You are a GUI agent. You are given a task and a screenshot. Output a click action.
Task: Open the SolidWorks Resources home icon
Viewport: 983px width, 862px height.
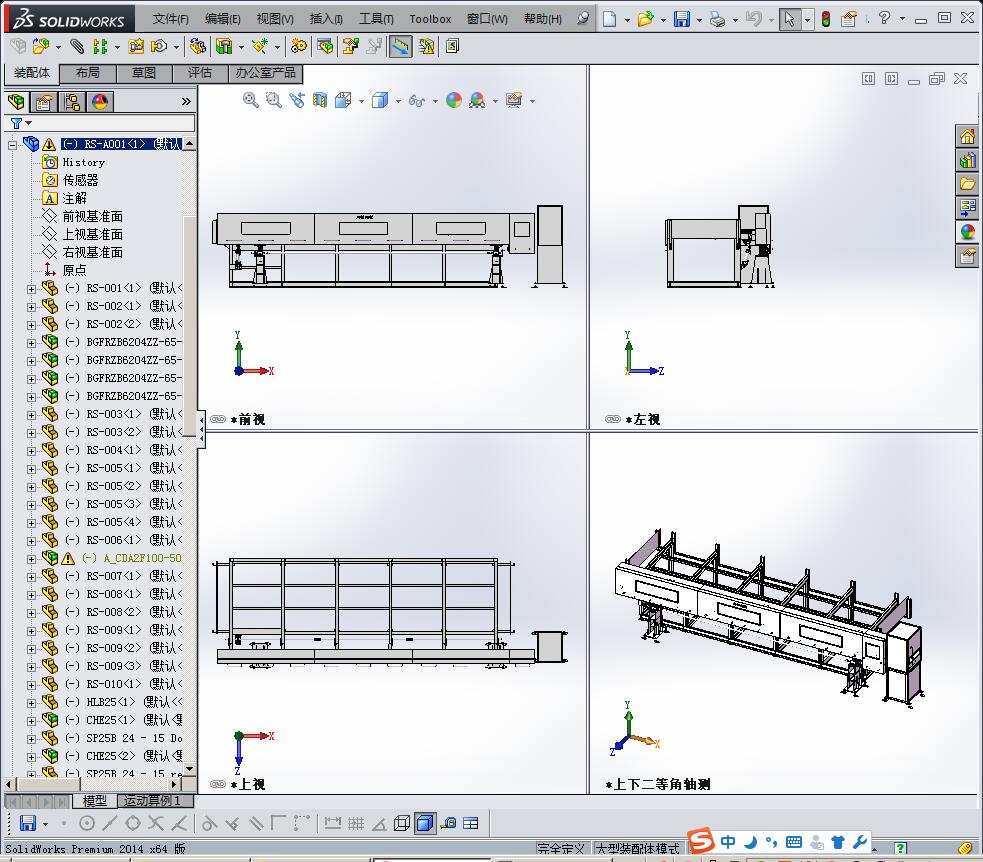(967, 137)
